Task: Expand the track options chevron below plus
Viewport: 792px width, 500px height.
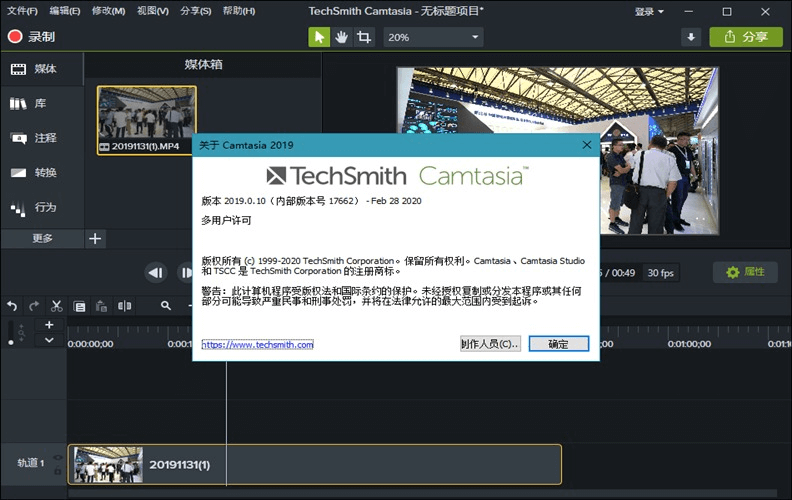Action: click(x=49, y=340)
